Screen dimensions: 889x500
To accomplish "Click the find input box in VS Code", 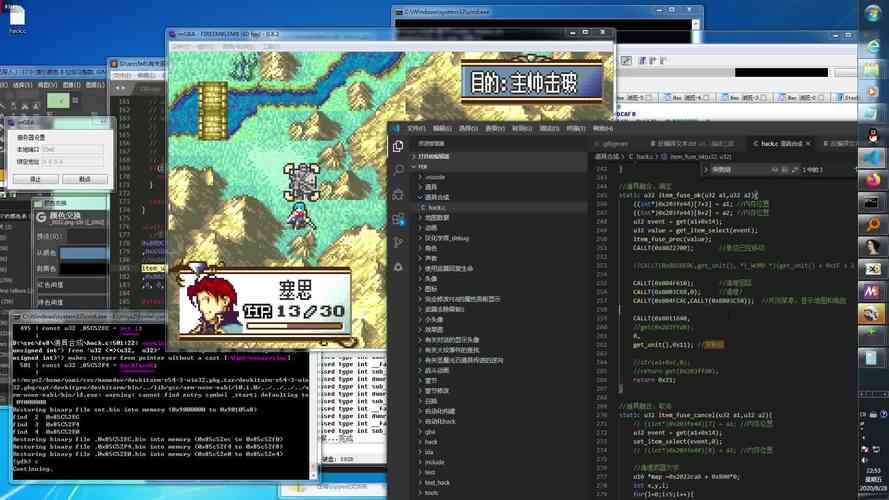I will coord(740,170).
